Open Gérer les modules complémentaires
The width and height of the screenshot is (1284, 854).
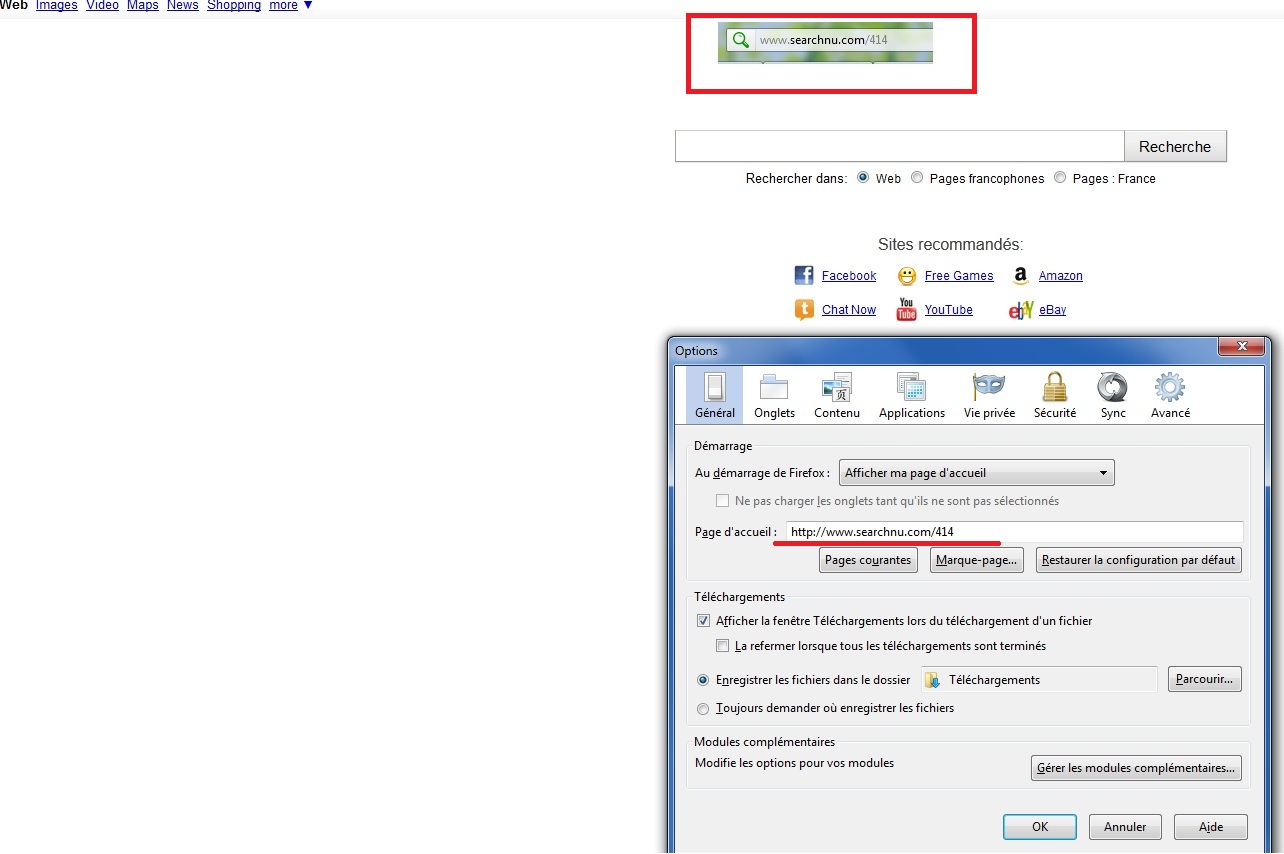click(1135, 768)
